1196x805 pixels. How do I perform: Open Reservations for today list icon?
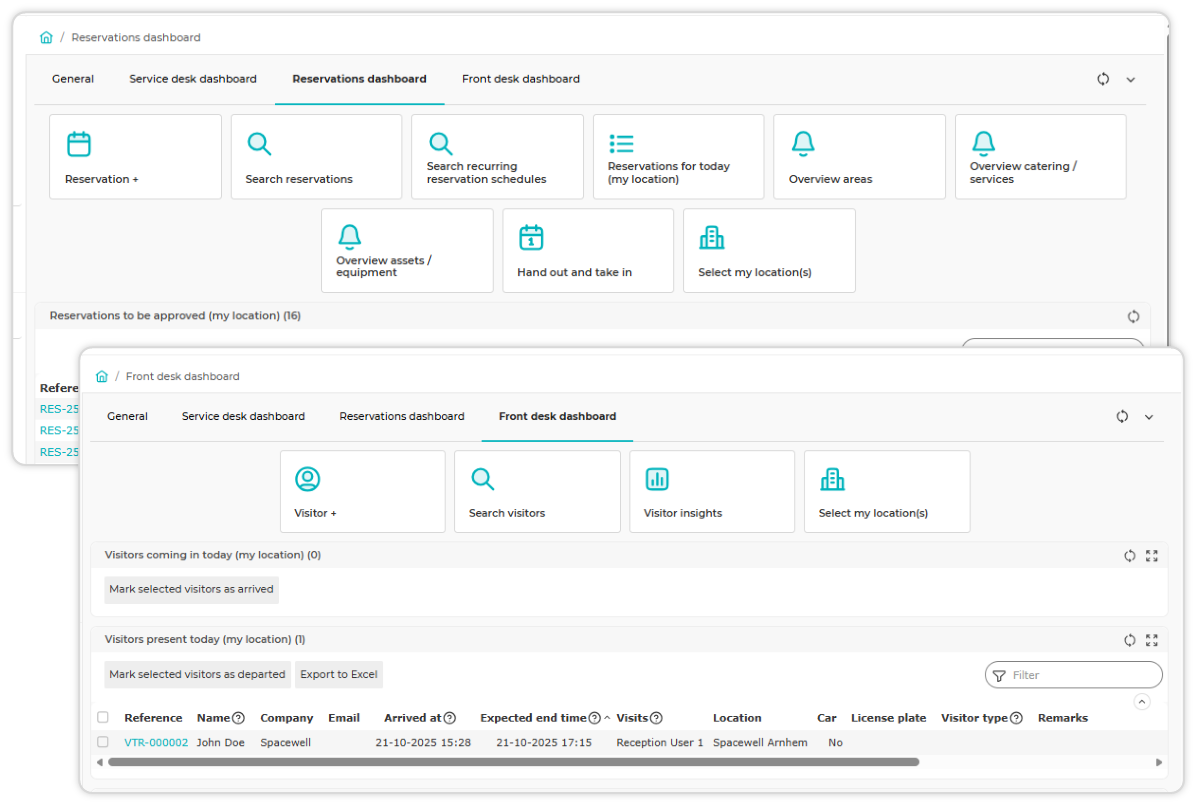622,143
